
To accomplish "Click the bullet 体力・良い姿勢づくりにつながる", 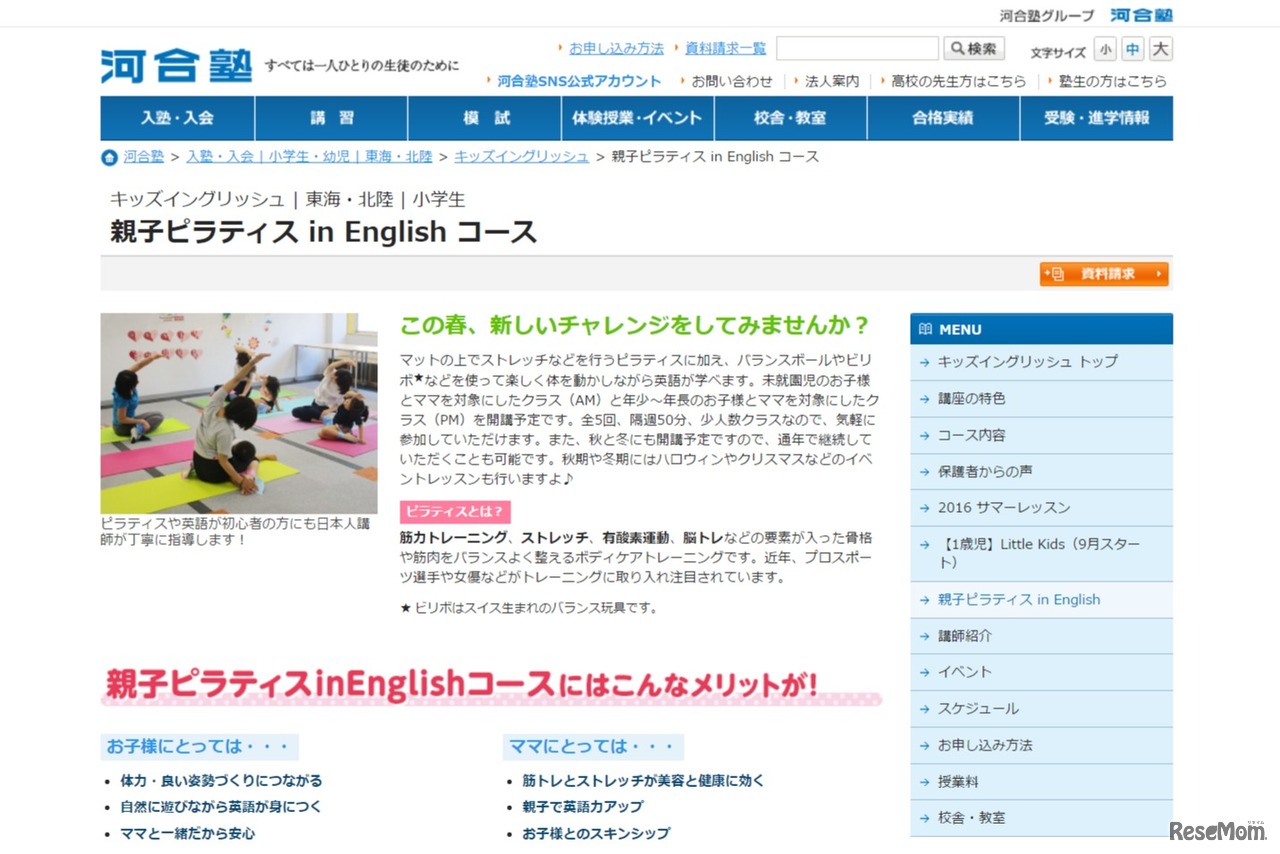I will (x=221, y=781).
